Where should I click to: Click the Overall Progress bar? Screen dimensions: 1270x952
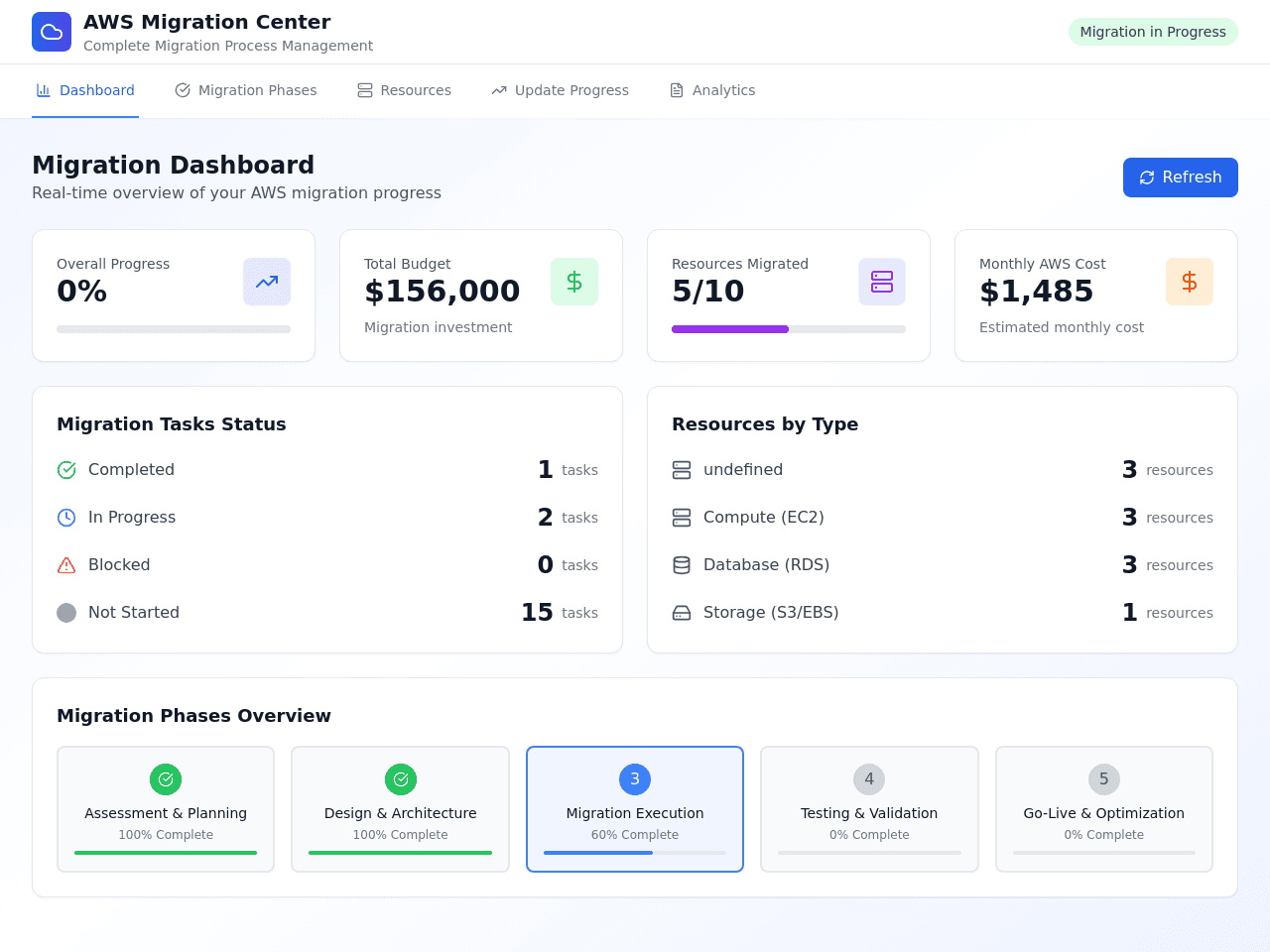click(174, 329)
